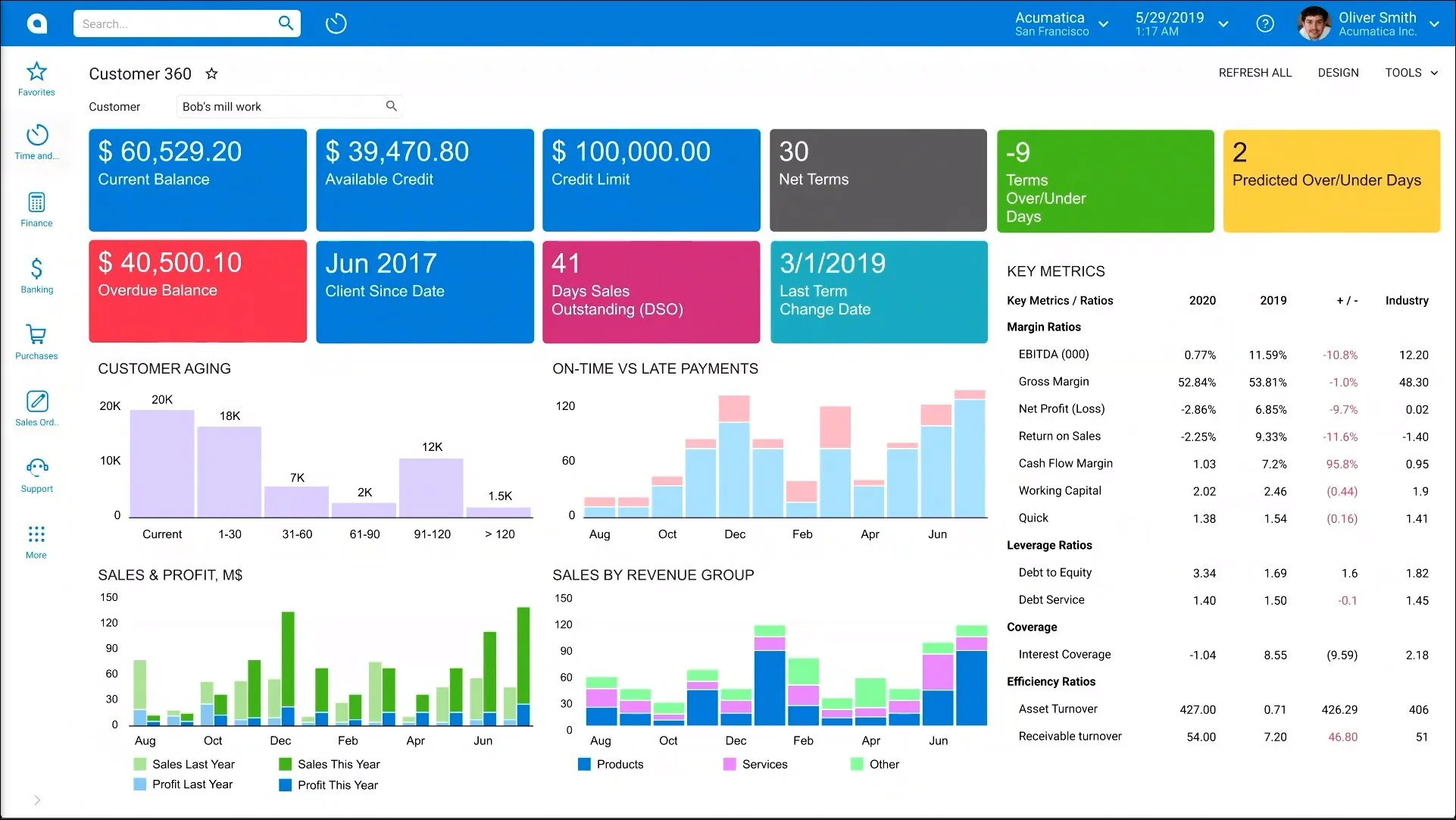Click DESIGN in dashboard toolbar
The width and height of the screenshot is (1456, 820).
click(x=1338, y=73)
